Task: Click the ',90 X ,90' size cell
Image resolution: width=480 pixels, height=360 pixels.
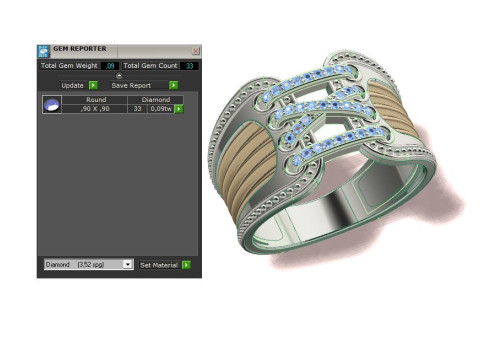Action: coord(95,109)
